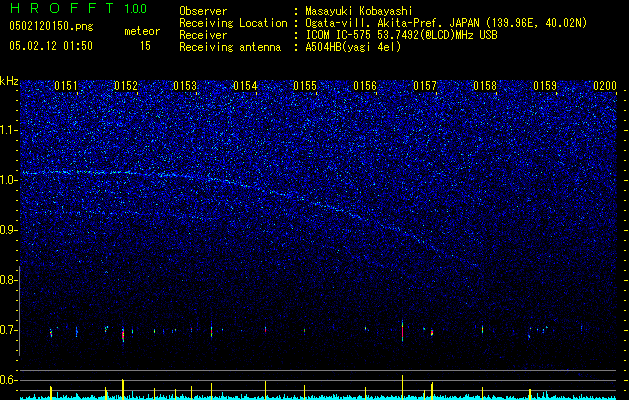Click the 0156 time marker
The width and height of the screenshot is (629, 400).
coord(365,86)
